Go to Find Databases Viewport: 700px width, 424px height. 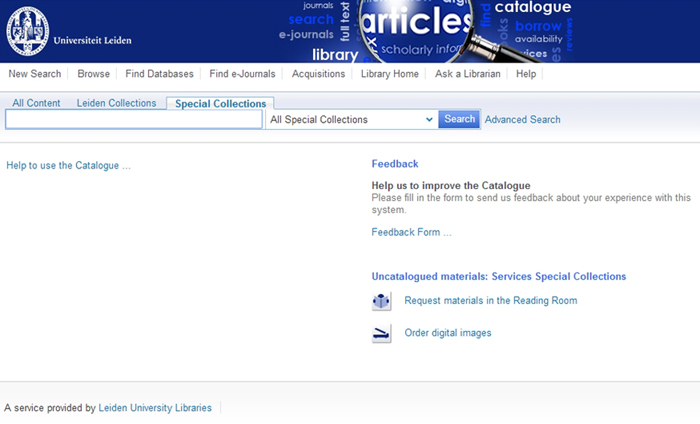point(159,74)
